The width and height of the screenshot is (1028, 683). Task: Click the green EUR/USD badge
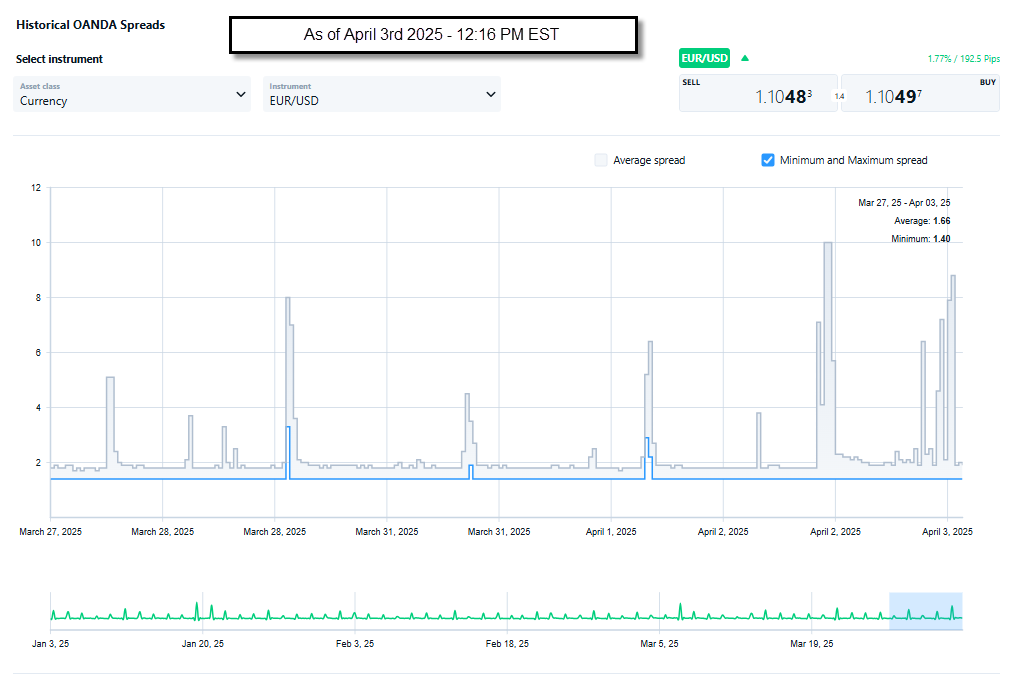pos(705,58)
